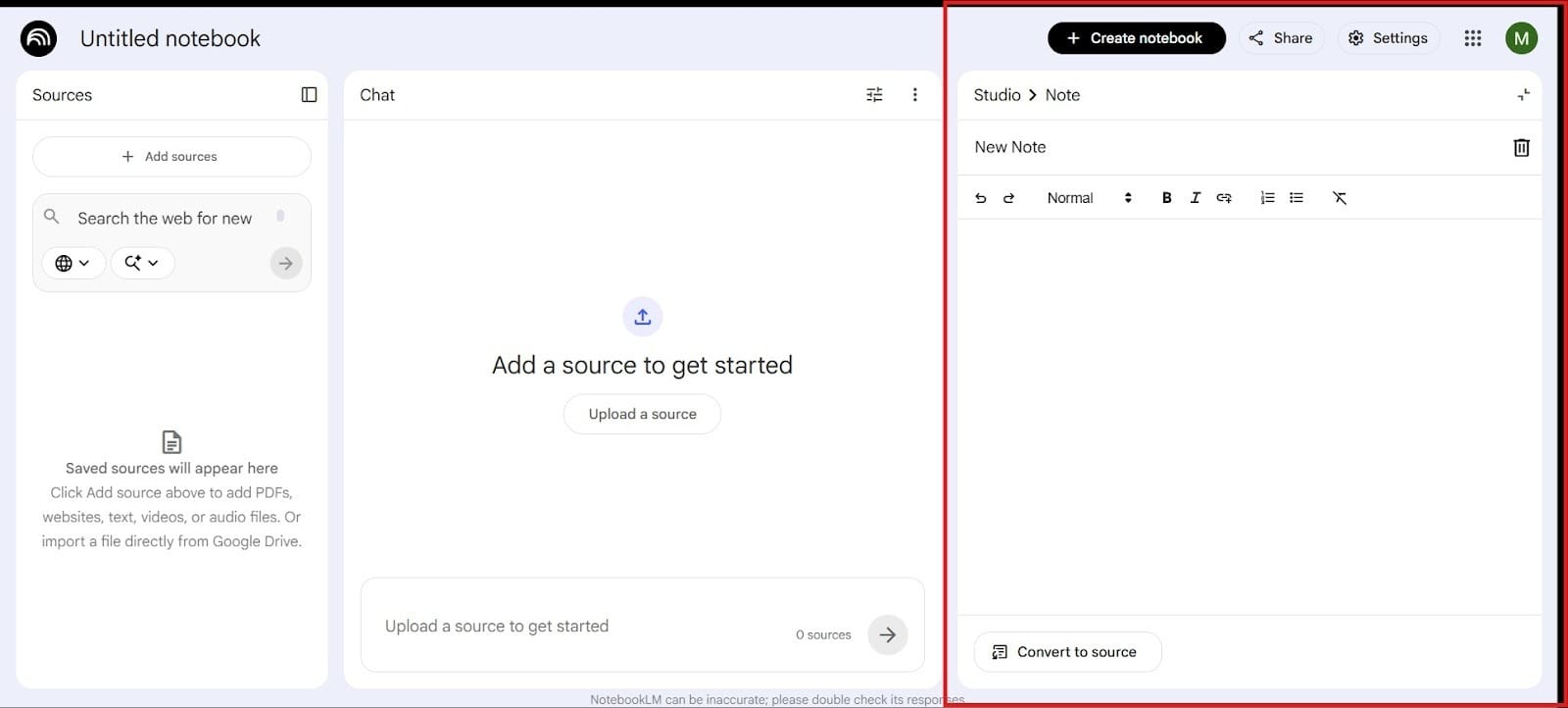Viewport: 1568px width, 708px height.
Task: Clear text formatting in note
Action: (x=1340, y=198)
